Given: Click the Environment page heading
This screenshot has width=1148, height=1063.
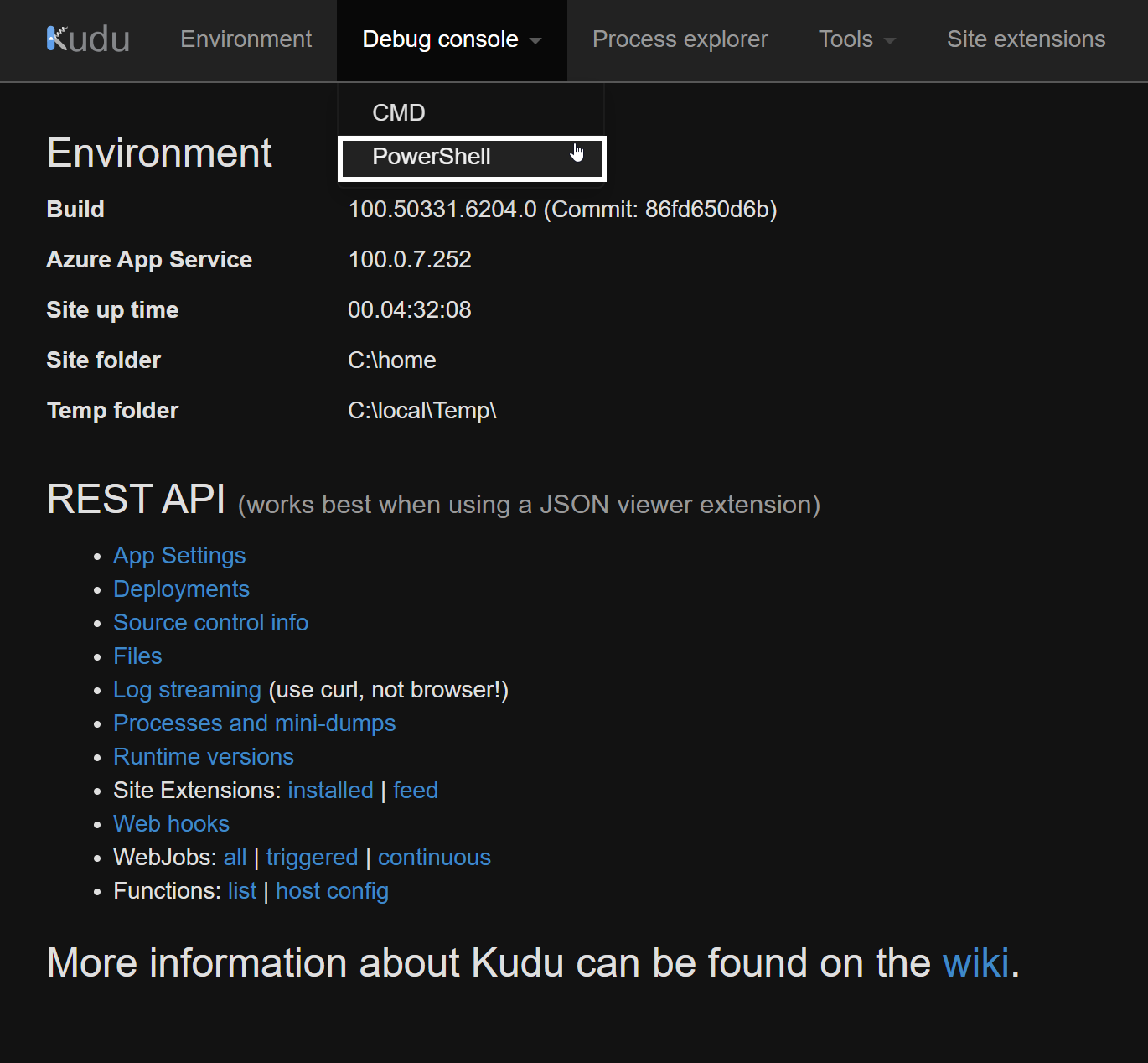Looking at the screenshot, I should pos(159,153).
